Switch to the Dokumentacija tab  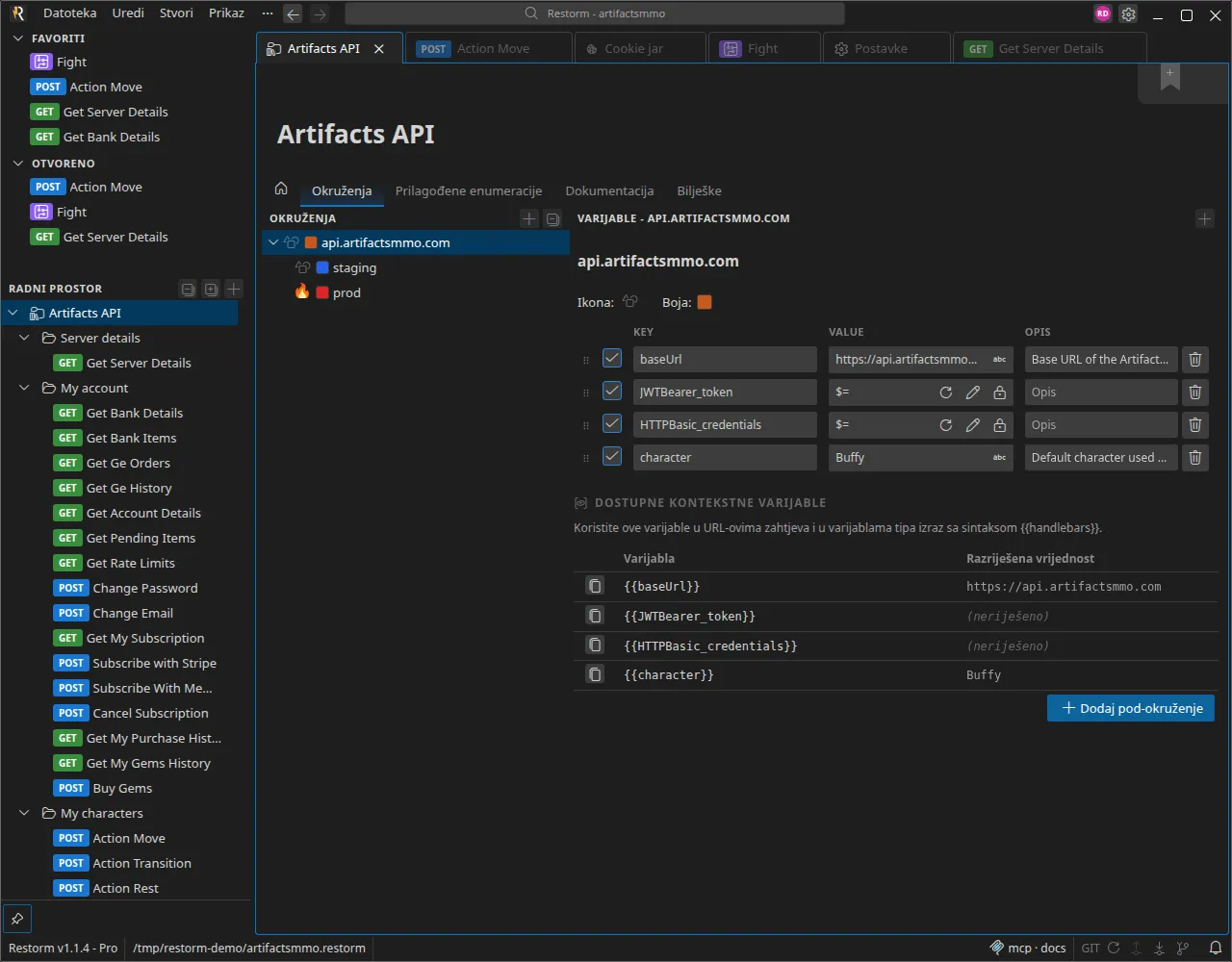(609, 190)
